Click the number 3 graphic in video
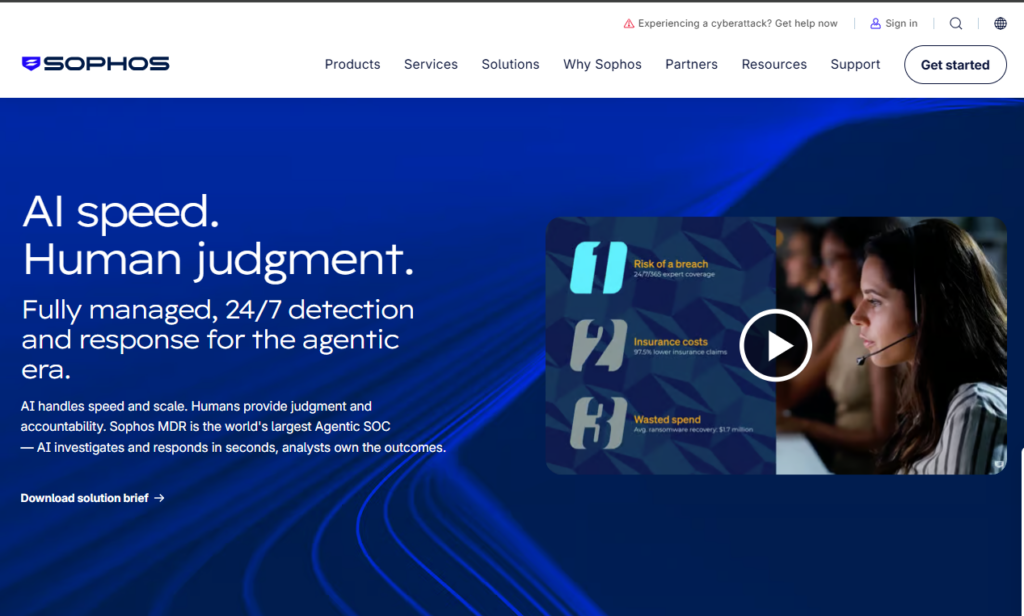This screenshot has height=616, width=1024. click(598, 423)
